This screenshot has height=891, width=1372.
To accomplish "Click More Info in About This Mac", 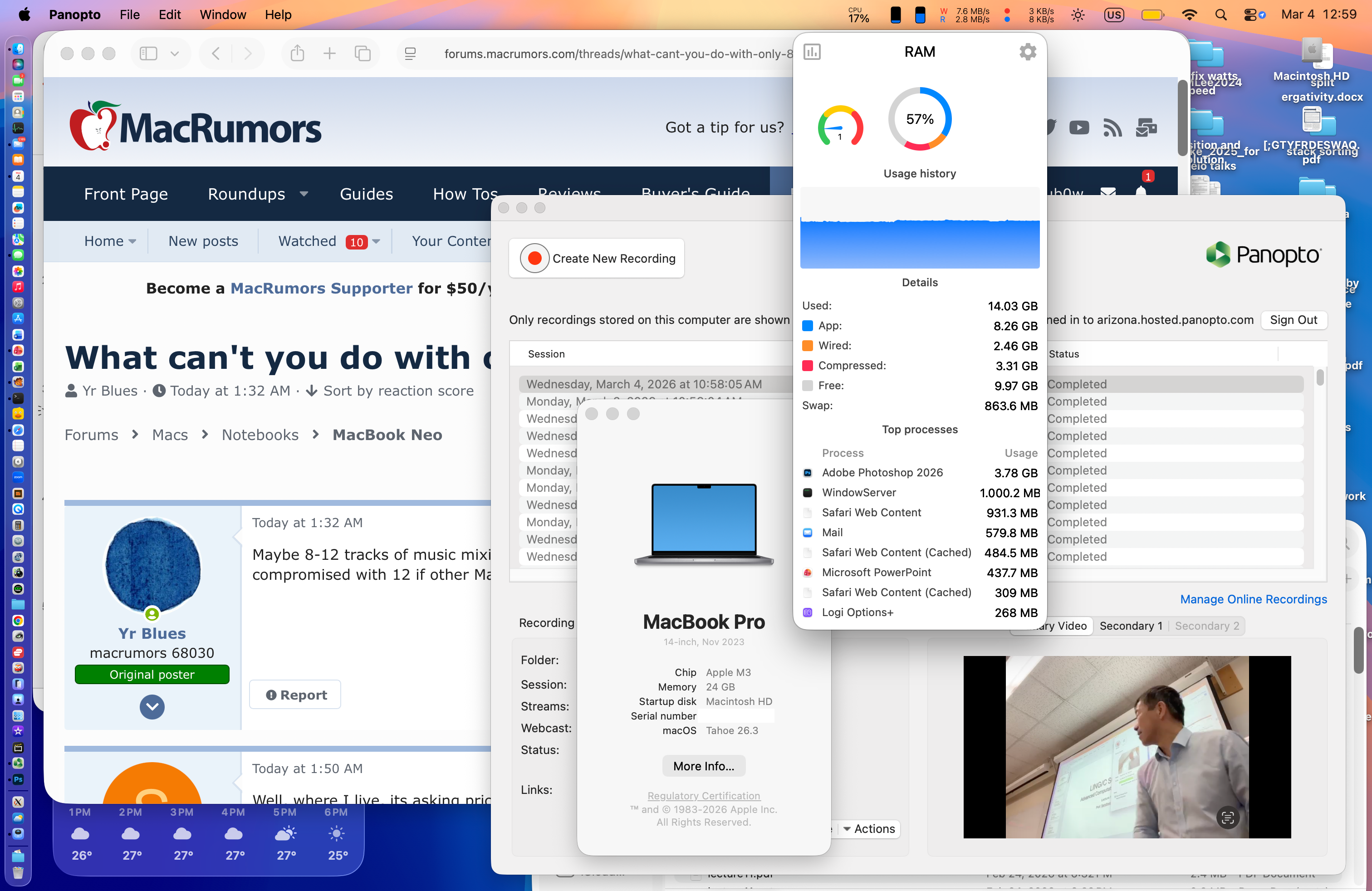I will [704, 766].
